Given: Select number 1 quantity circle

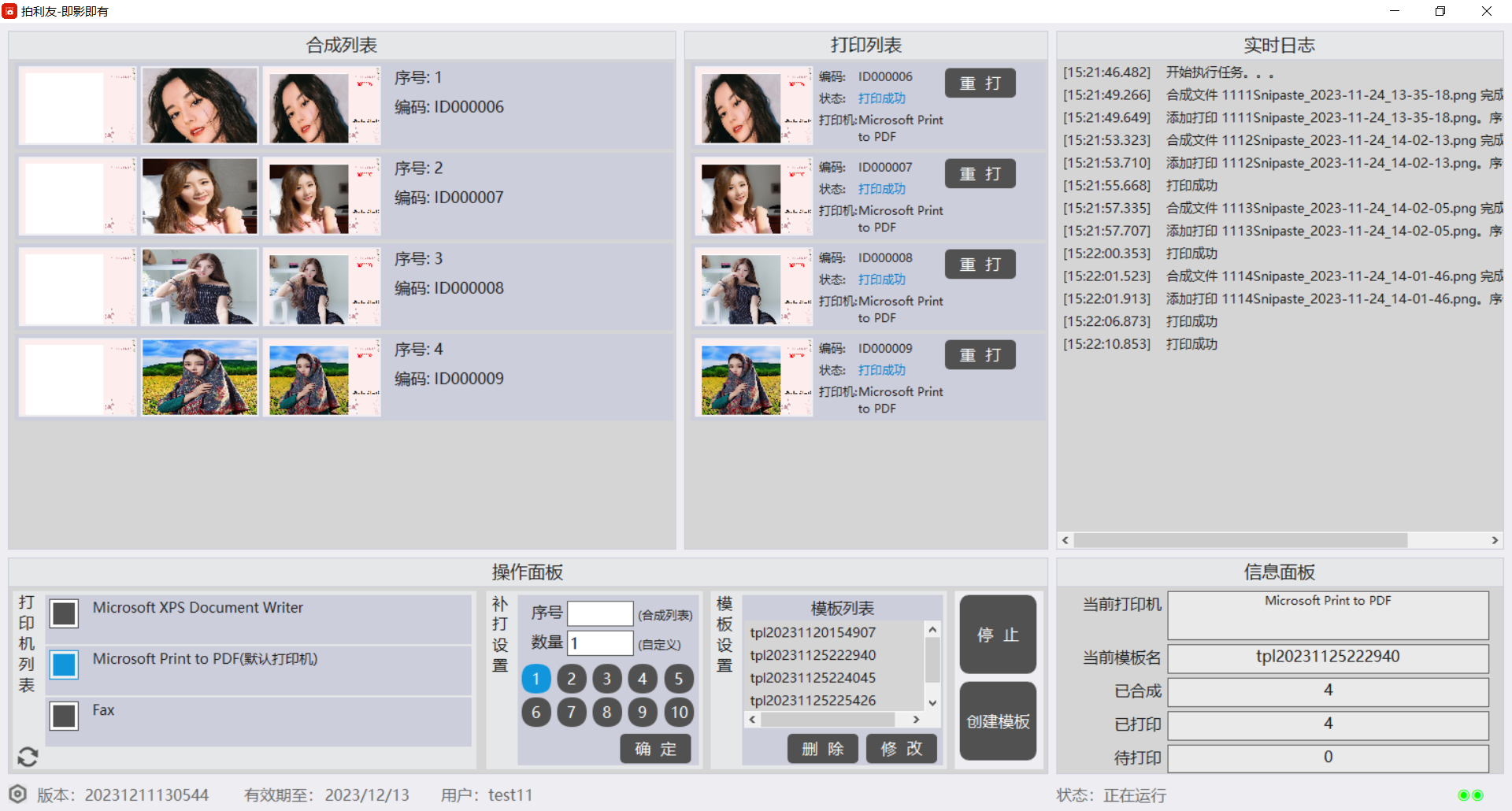Looking at the screenshot, I should [x=536, y=679].
